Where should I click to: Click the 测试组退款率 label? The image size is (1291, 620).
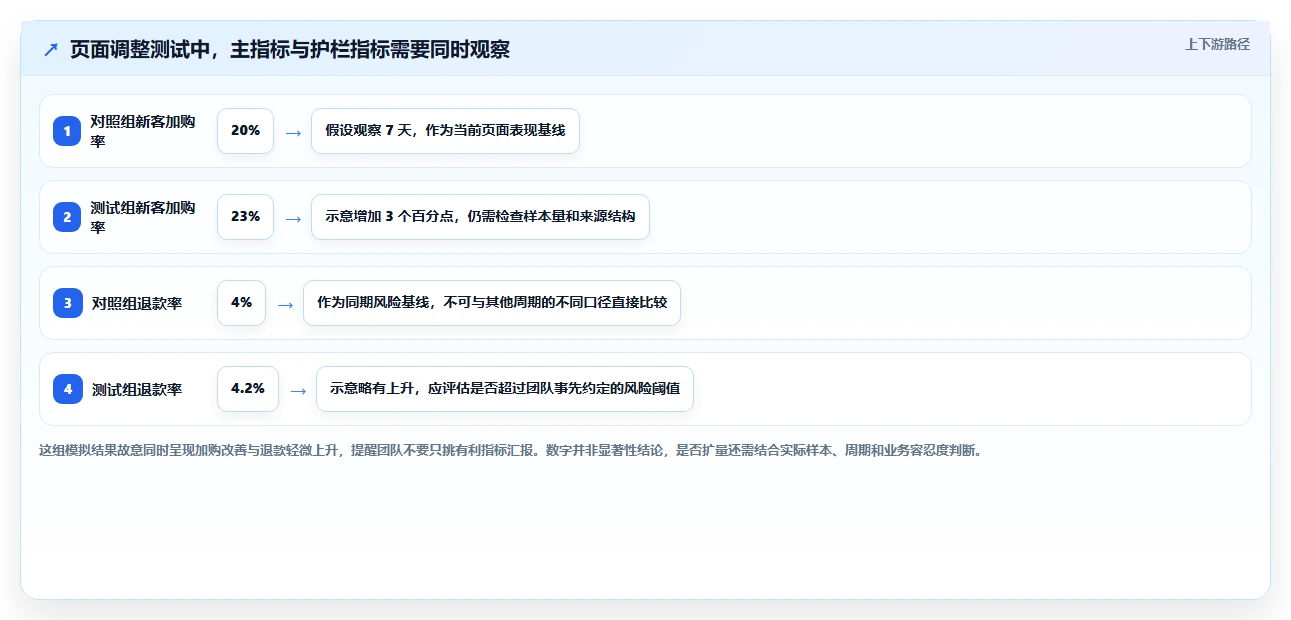pyautogui.click(x=137, y=389)
